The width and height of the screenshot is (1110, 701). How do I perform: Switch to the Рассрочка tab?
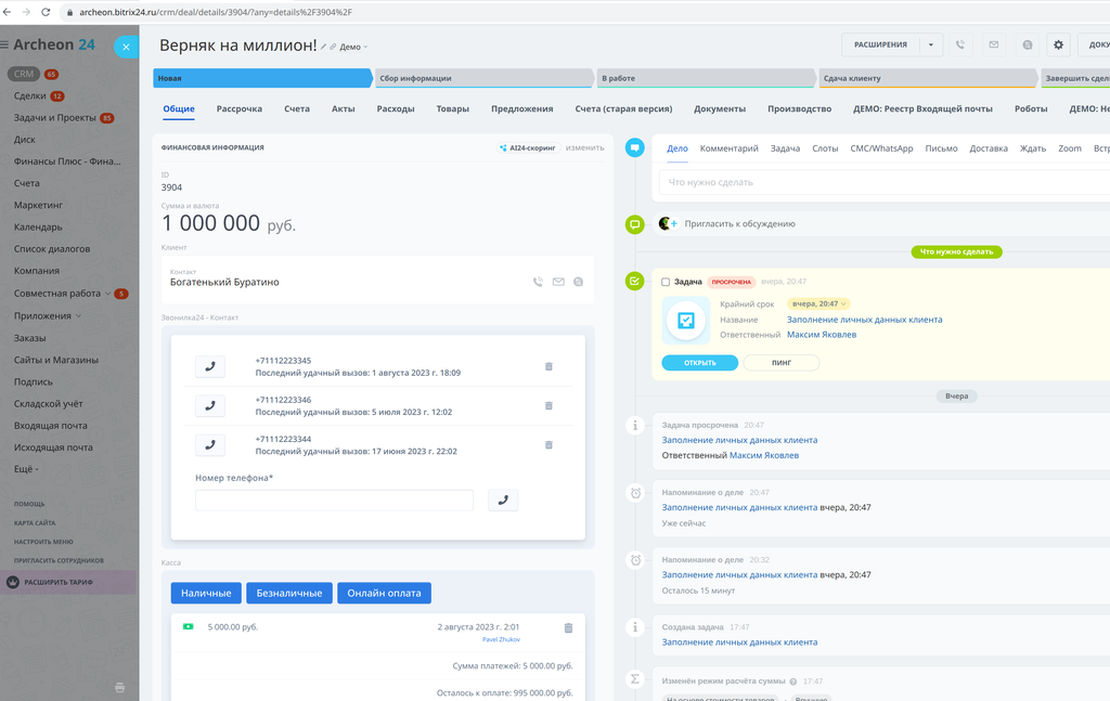click(239, 109)
